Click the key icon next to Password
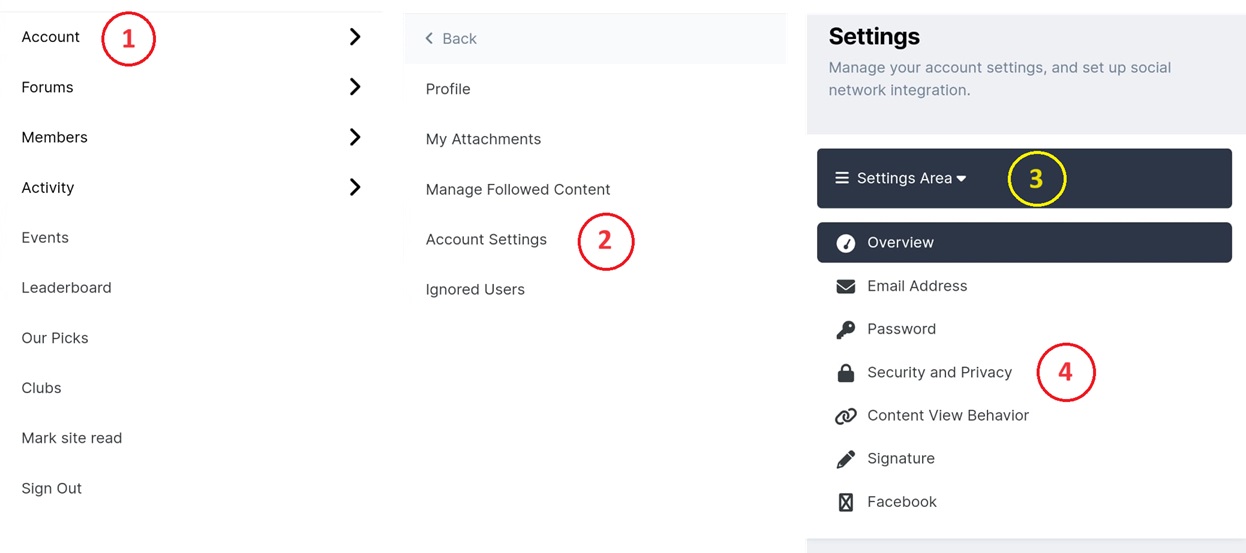 click(x=845, y=329)
